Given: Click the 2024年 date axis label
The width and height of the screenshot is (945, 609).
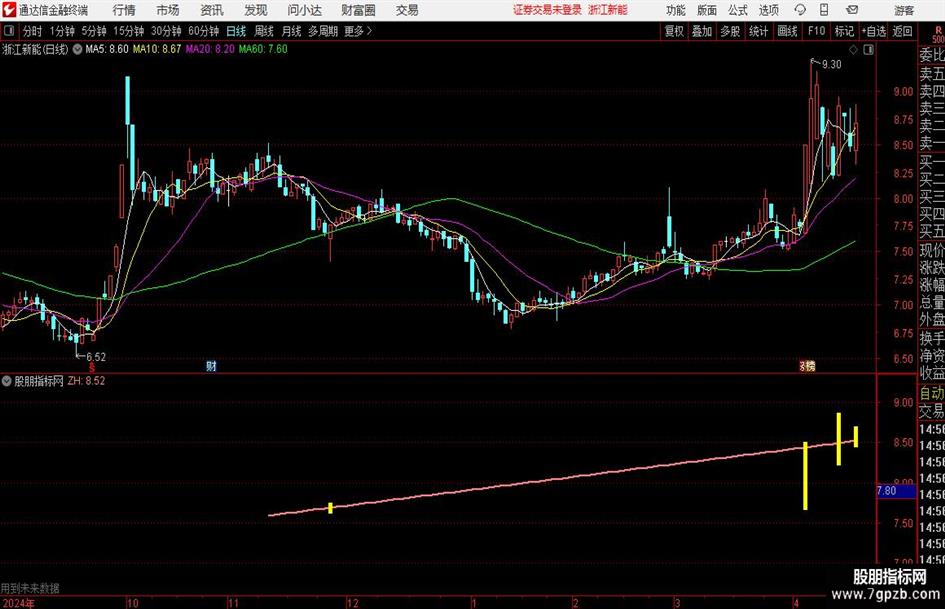Looking at the screenshot, I should tap(18, 603).
